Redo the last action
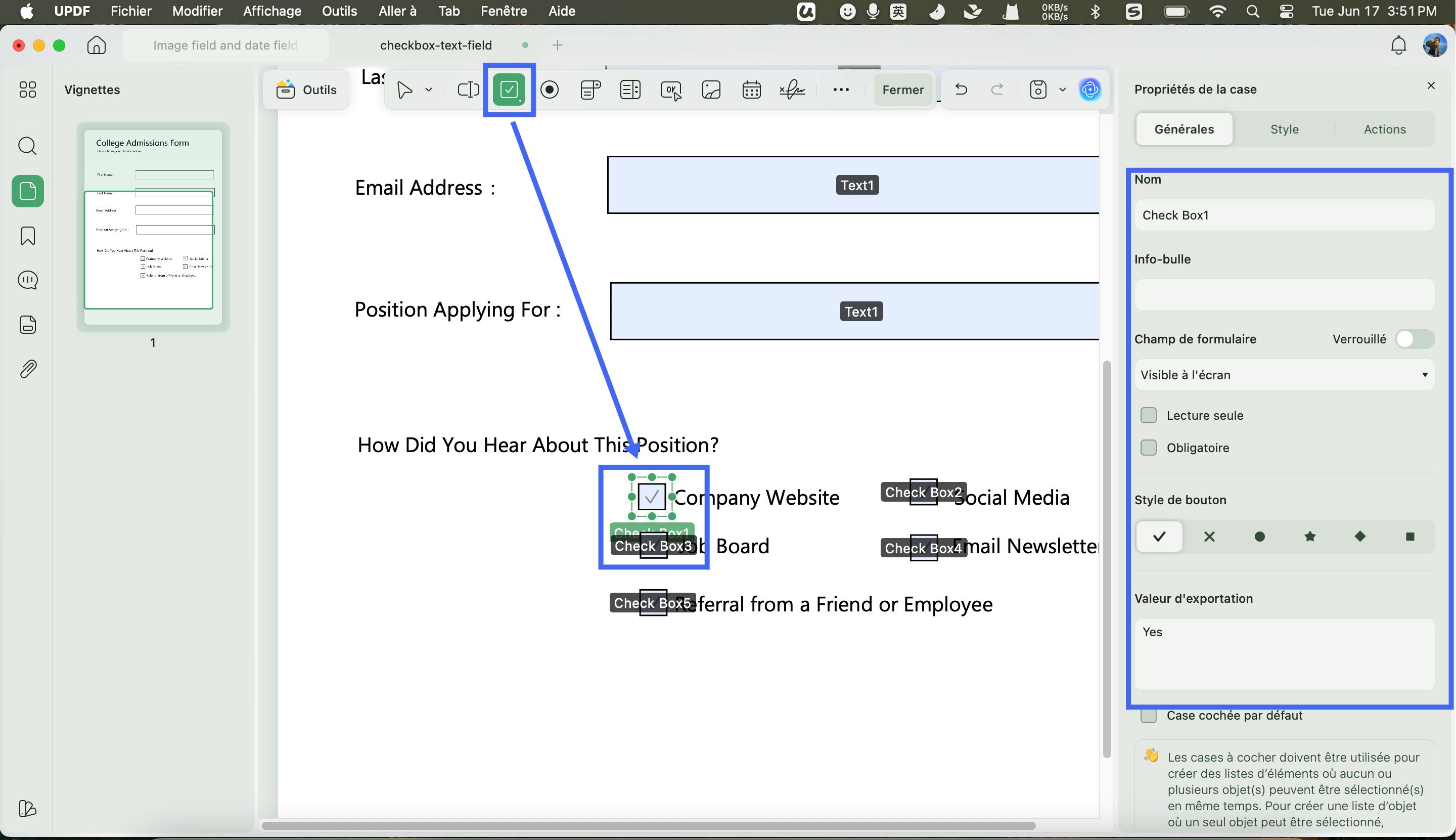Screen dimensions: 1456x840 click(997, 90)
